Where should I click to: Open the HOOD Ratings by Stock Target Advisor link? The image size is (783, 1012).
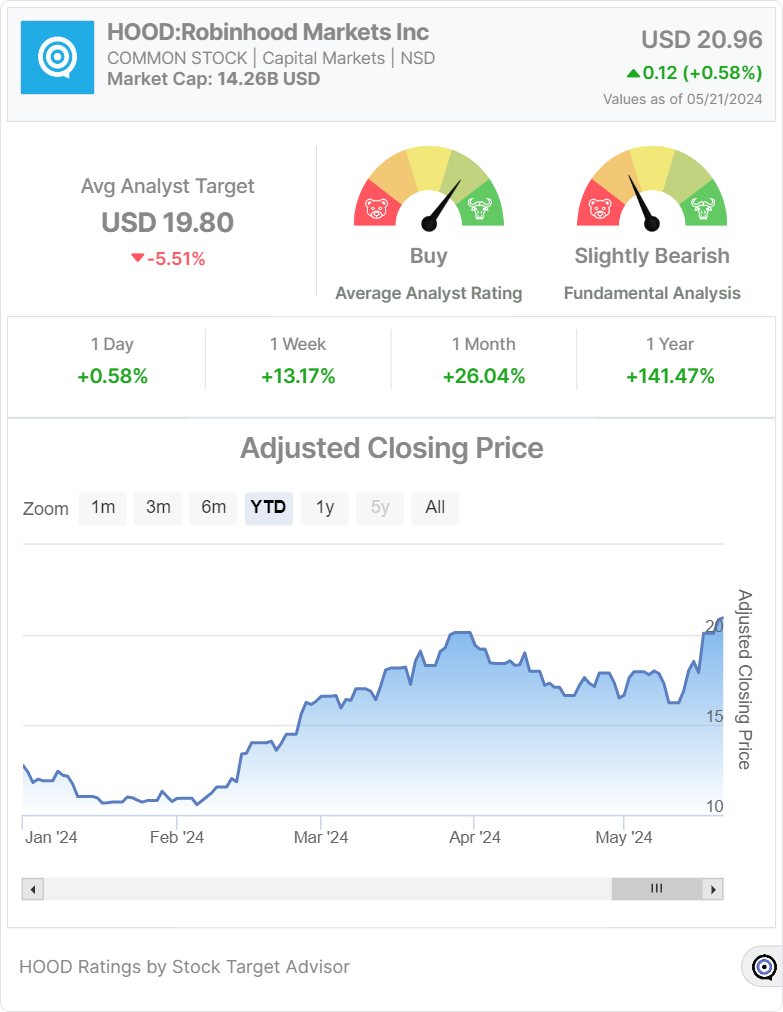[185, 967]
